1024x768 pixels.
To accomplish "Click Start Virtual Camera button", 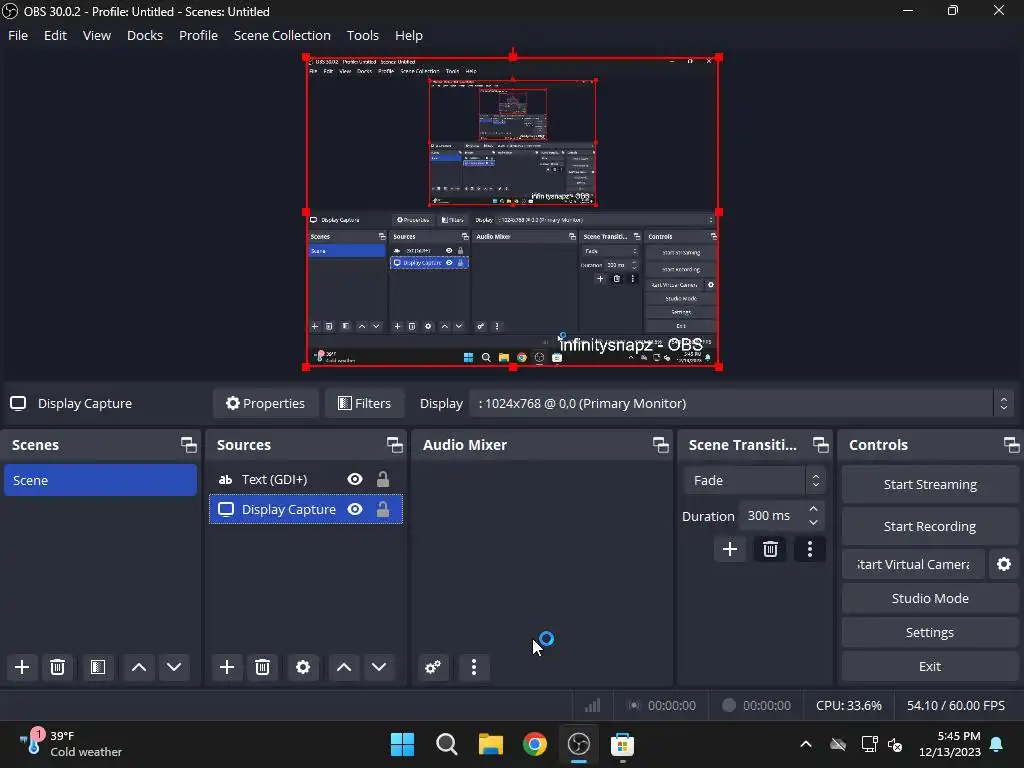I will [x=913, y=564].
